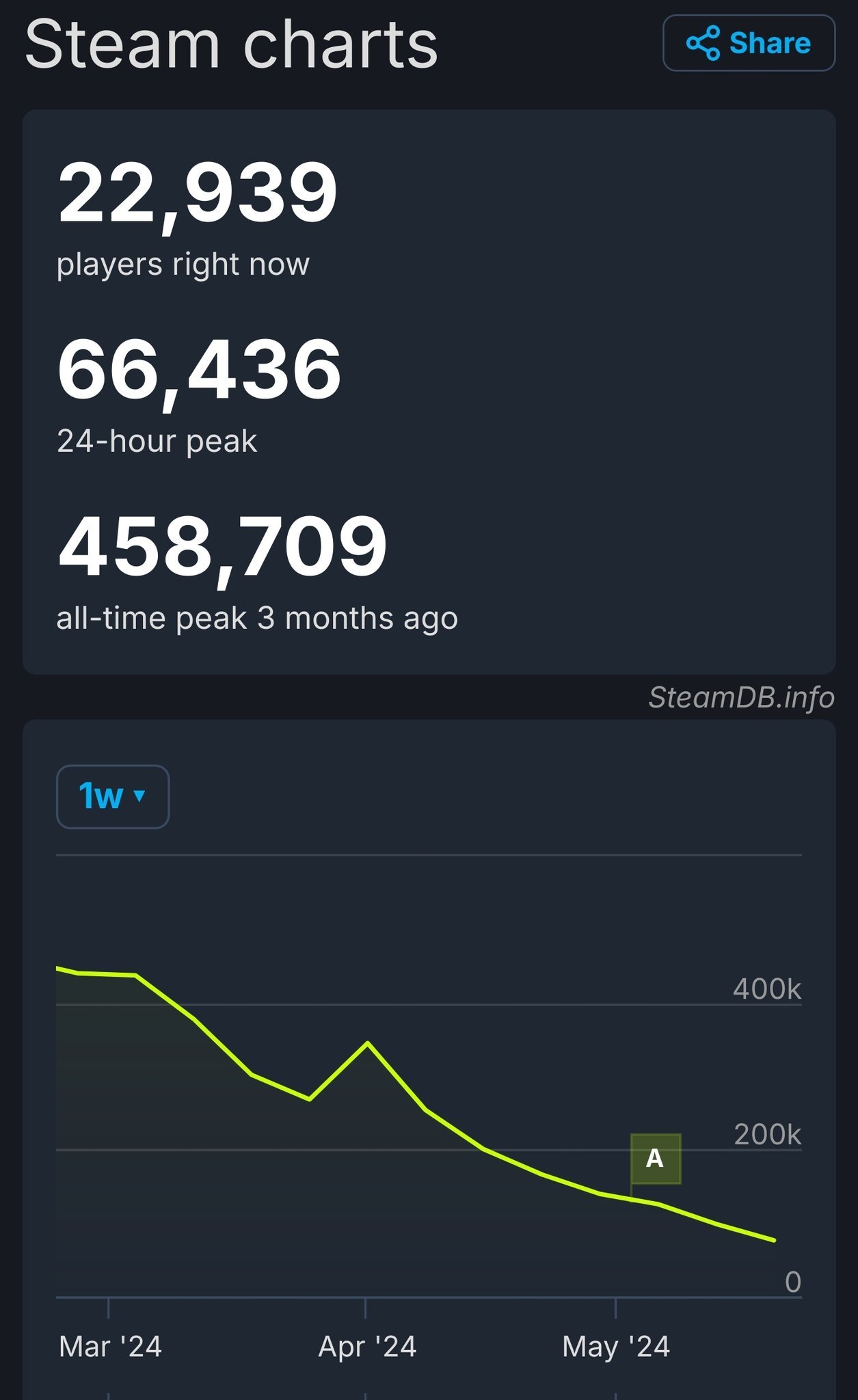Click the 0 y-axis label
The image size is (858, 1400).
pyautogui.click(x=792, y=1282)
